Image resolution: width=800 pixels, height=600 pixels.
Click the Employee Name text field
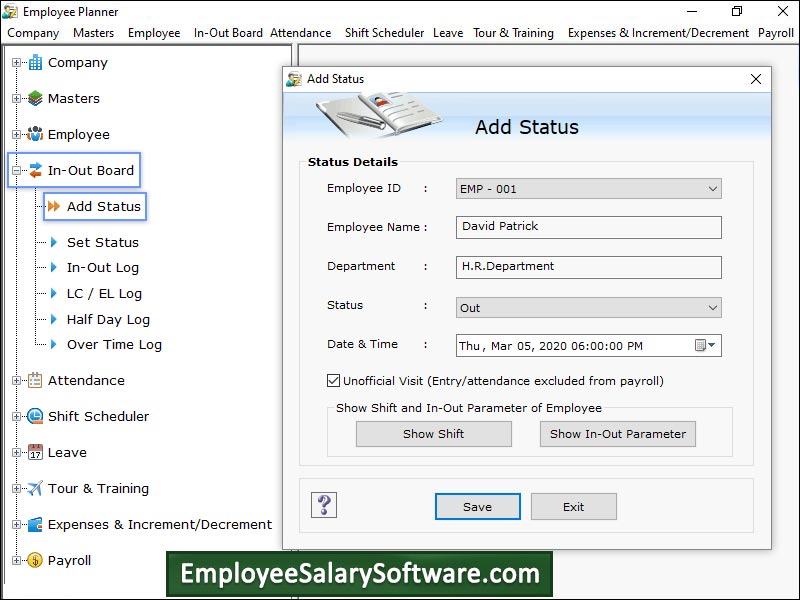click(x=588, y=227)
